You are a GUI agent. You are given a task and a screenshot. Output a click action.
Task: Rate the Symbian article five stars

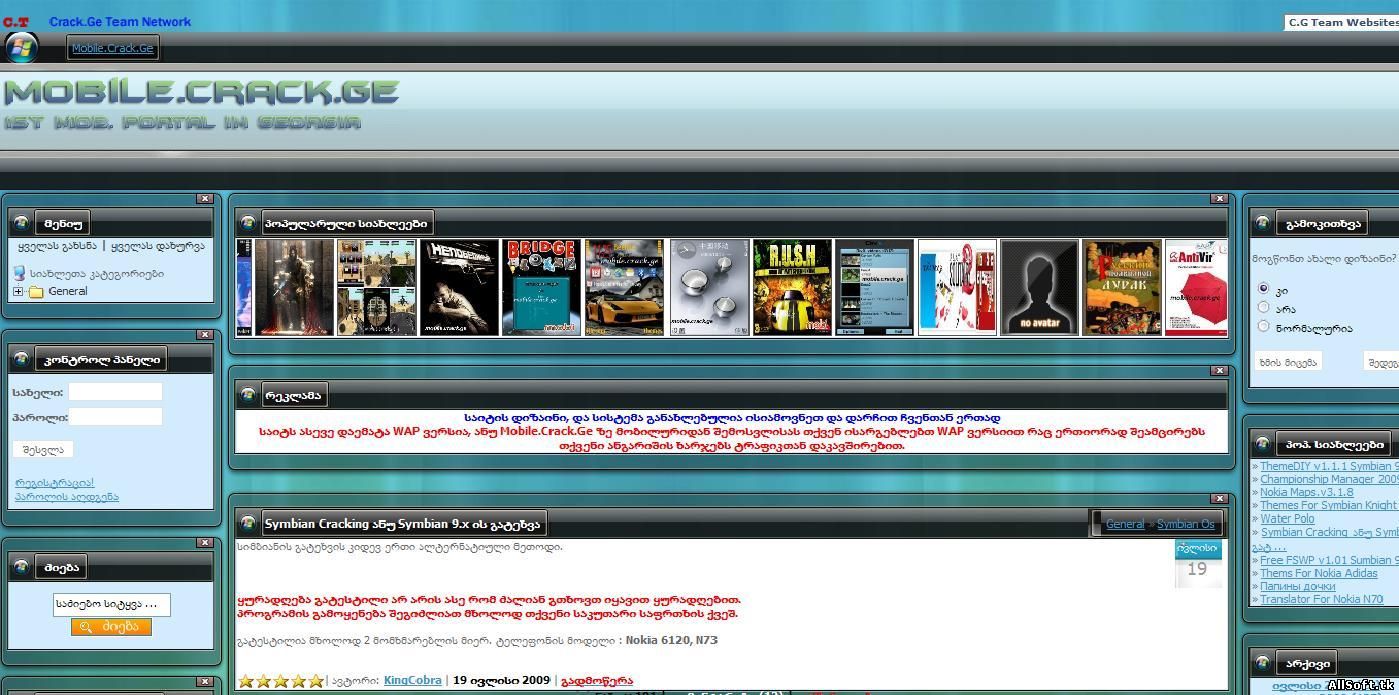tap(316, 681)
